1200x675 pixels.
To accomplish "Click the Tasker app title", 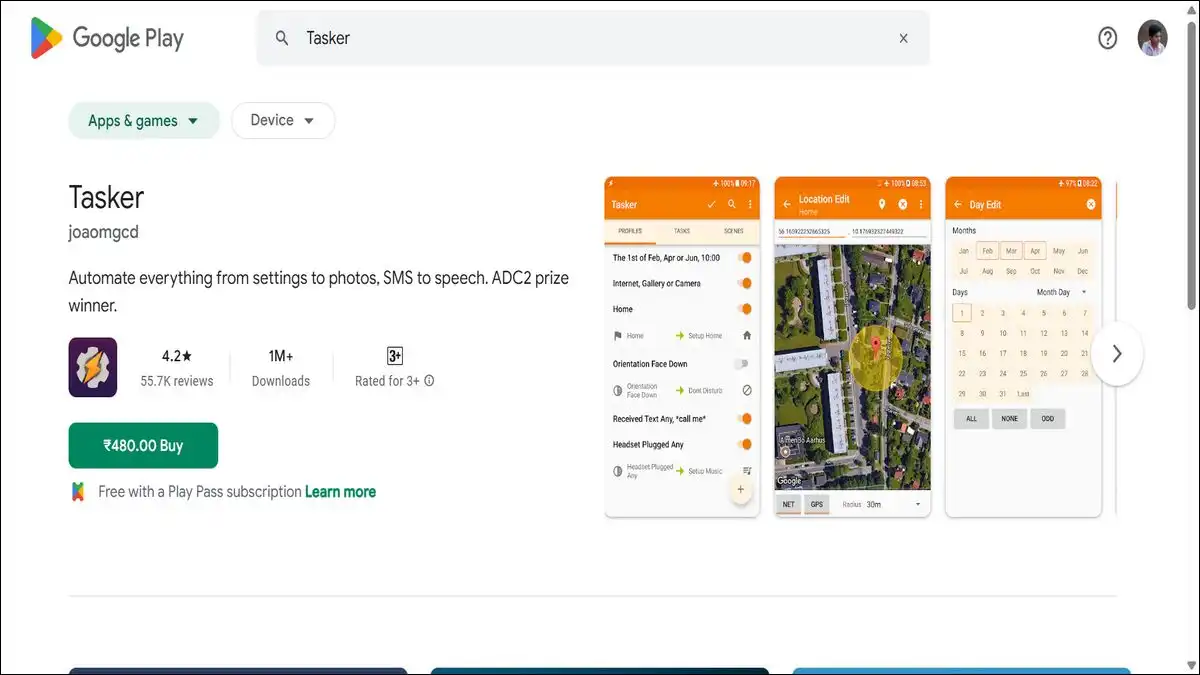I will (x=107, y=197).
